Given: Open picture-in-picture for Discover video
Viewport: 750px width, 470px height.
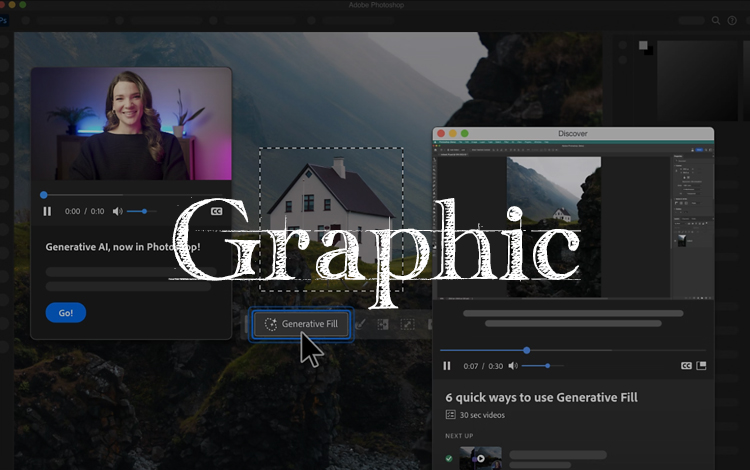Looking at the screenshot, I should (x=701, y=366).
